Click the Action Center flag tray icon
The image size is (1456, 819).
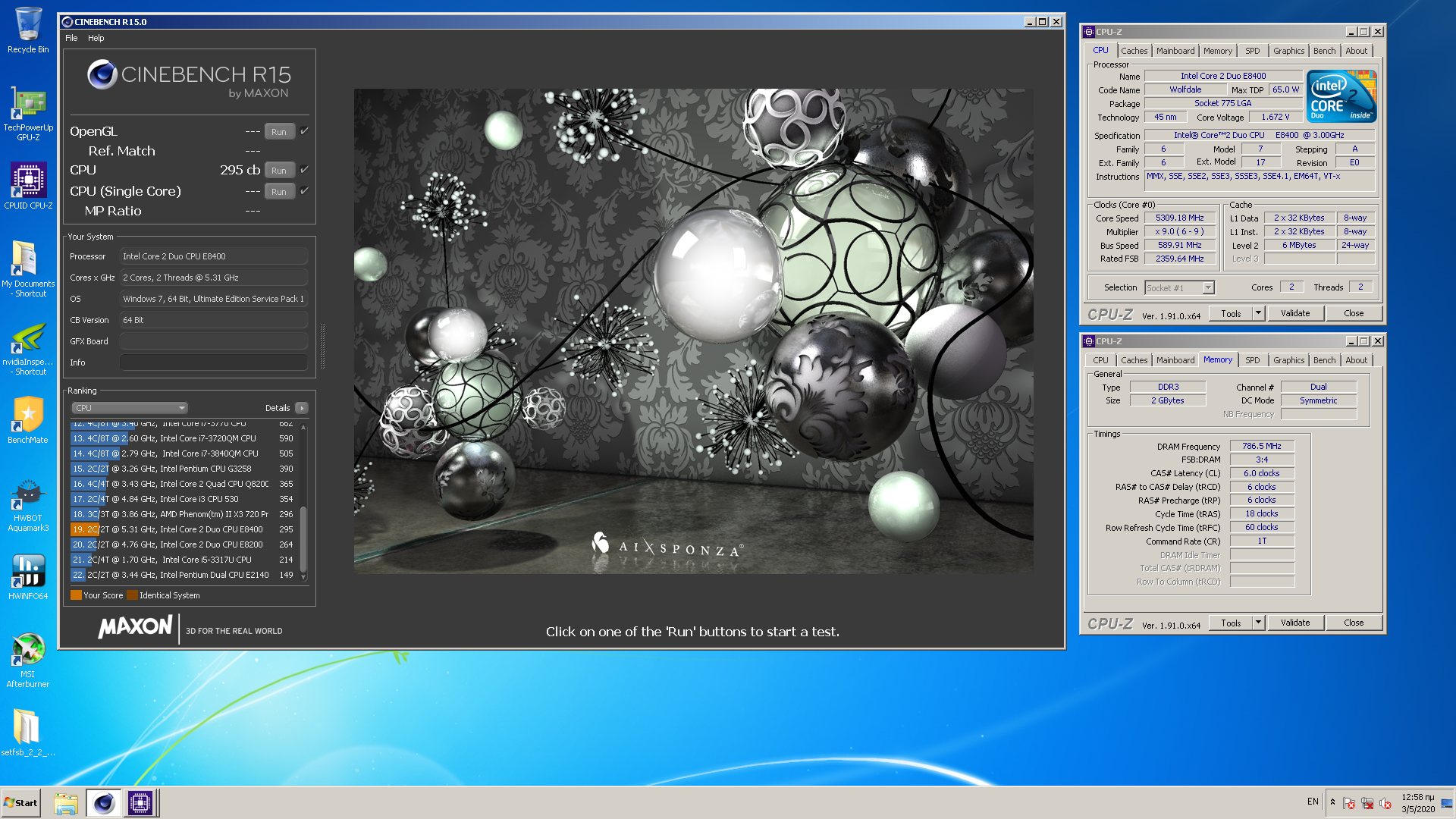(1349, 803)
